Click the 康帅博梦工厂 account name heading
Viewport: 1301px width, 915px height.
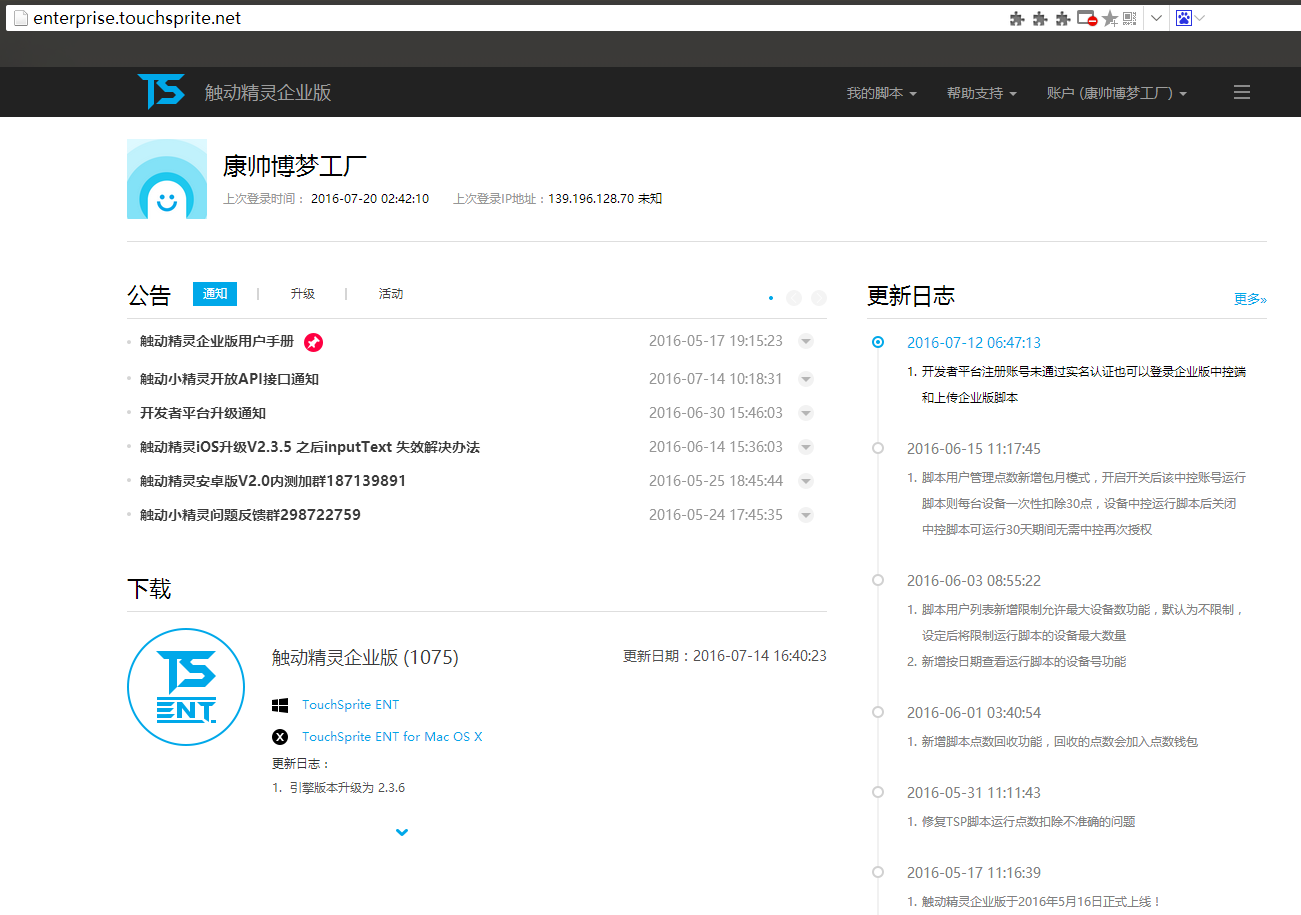[x=295, y=165]
